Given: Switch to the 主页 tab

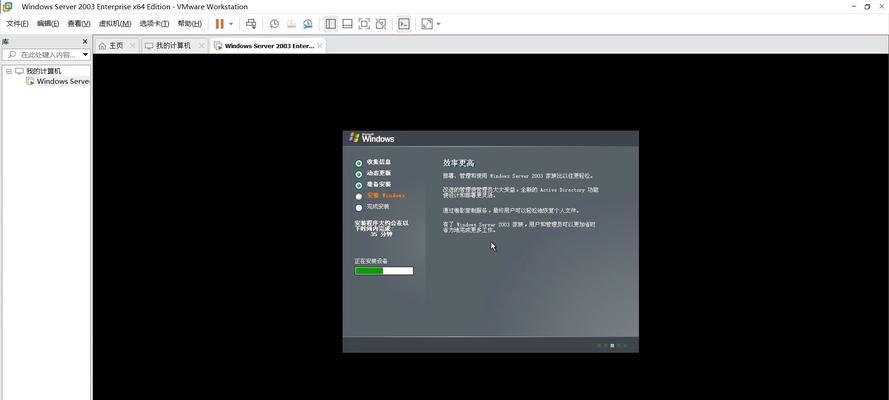Looking at the screenshot, I should (x=116, y=46).
